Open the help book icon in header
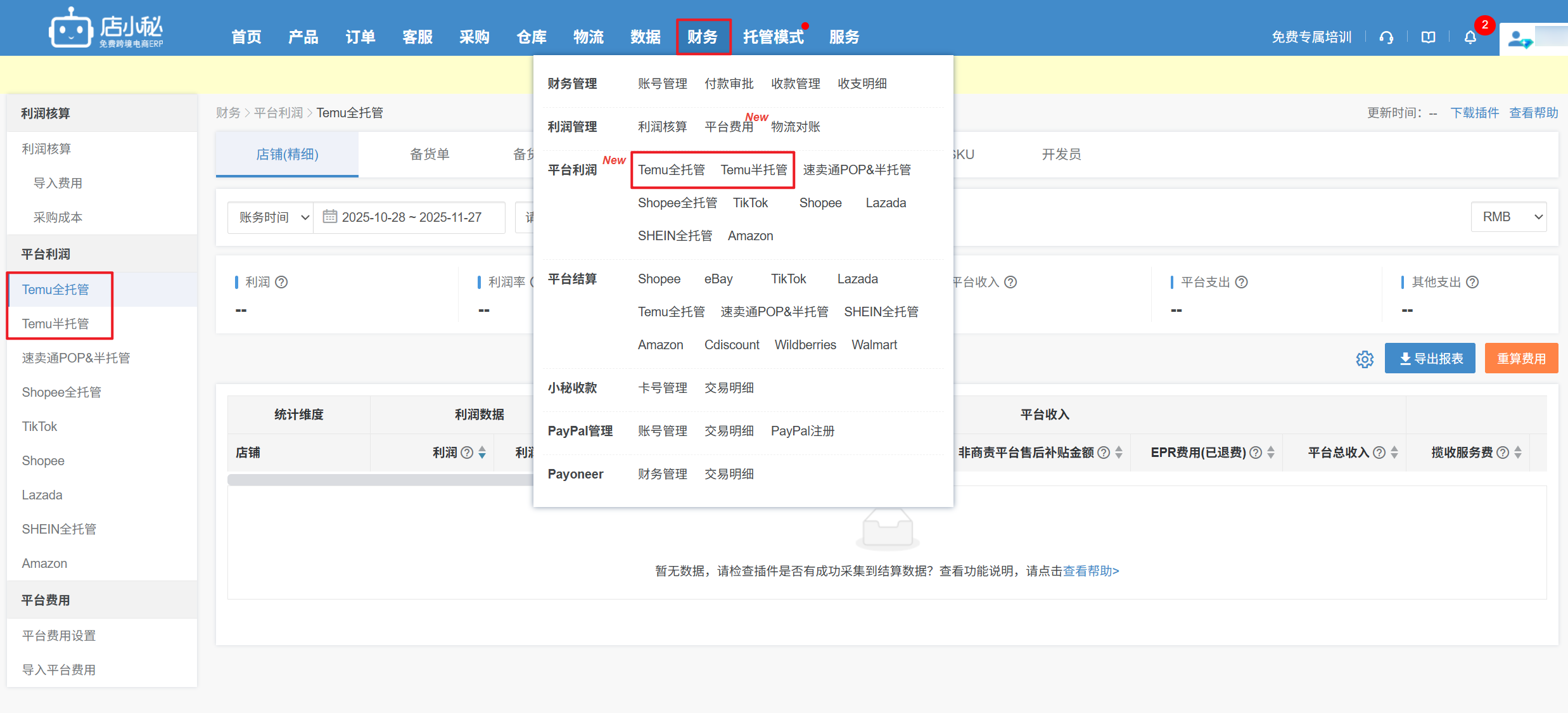This screenshot has width=1568, height=713. click(x=1428, y=37)
